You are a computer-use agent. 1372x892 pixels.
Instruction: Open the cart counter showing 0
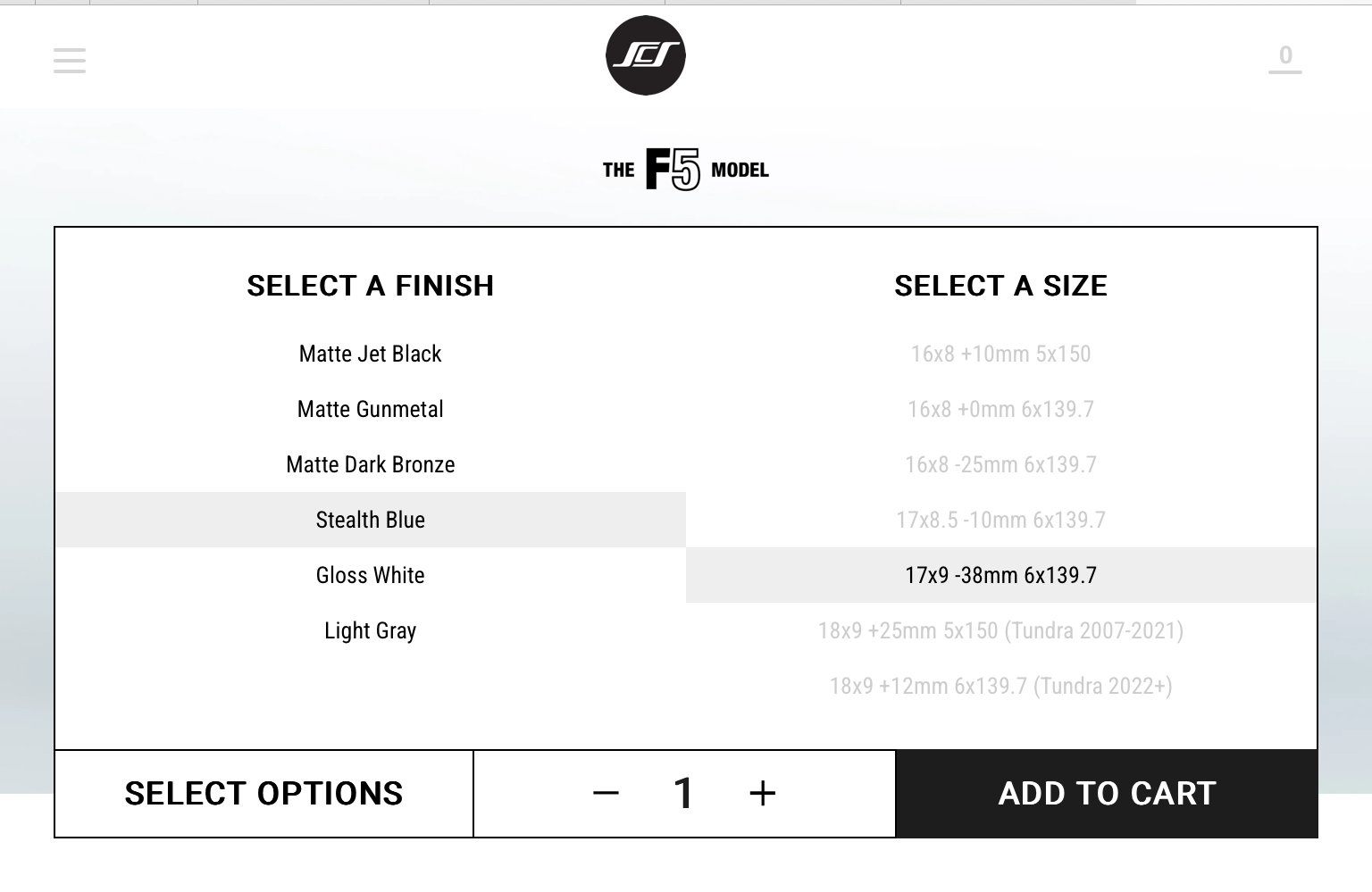[x=1285, y=58]
